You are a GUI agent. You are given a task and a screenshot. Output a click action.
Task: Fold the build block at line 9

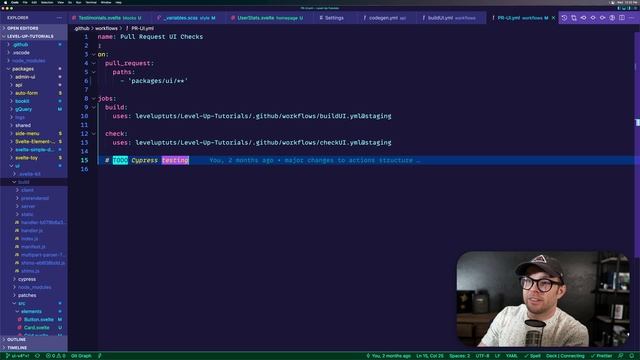(x=93, y=107)
